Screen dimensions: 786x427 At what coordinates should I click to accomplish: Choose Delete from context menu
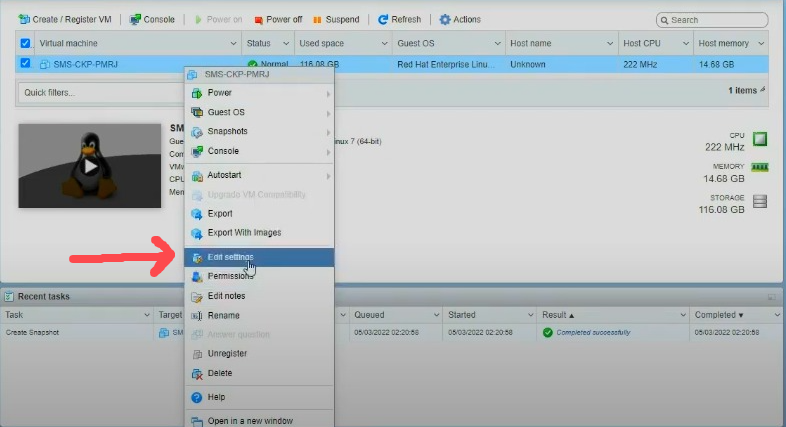[259, 373]
